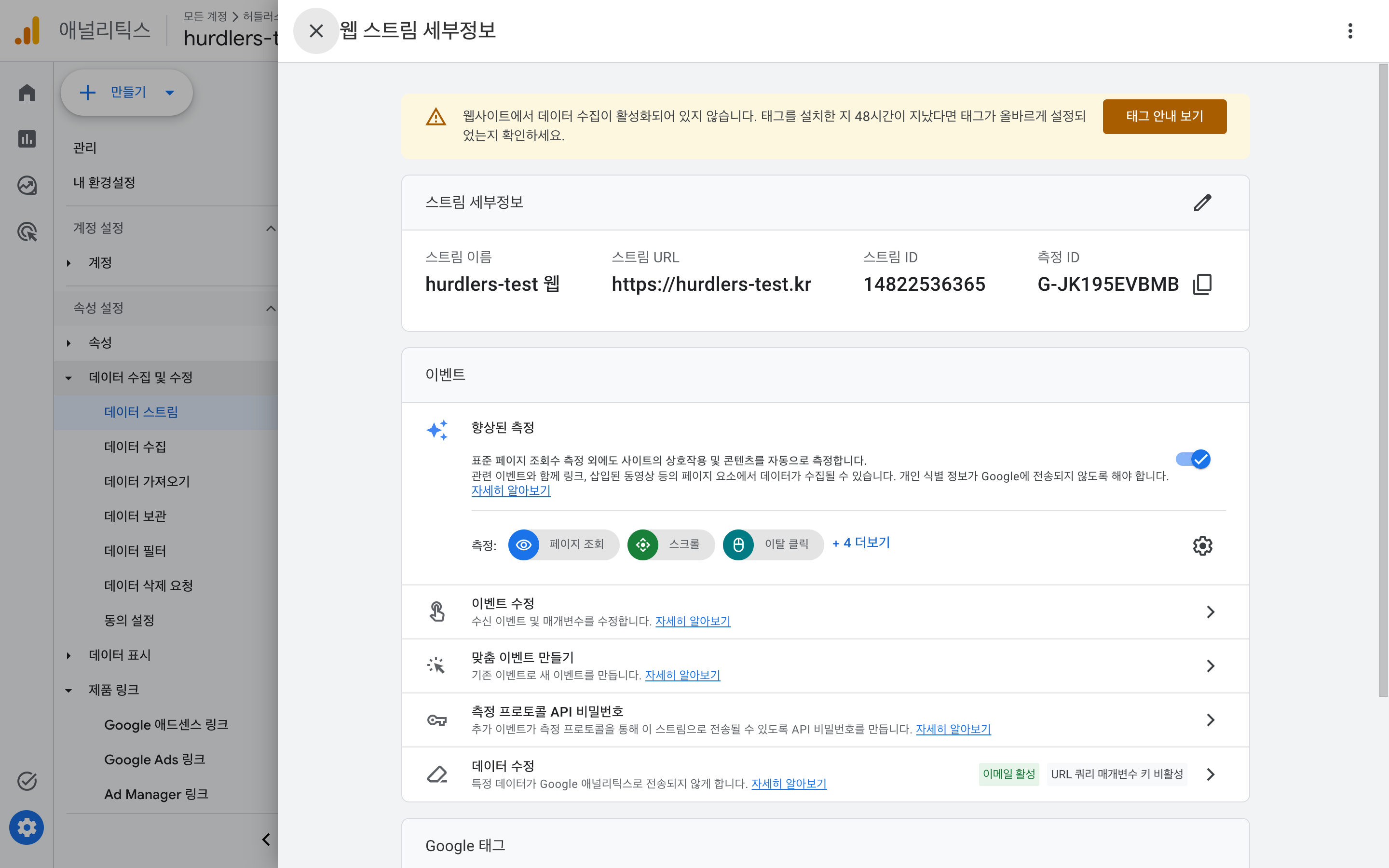Click the vertical scrollbar of the panel

1383,380
